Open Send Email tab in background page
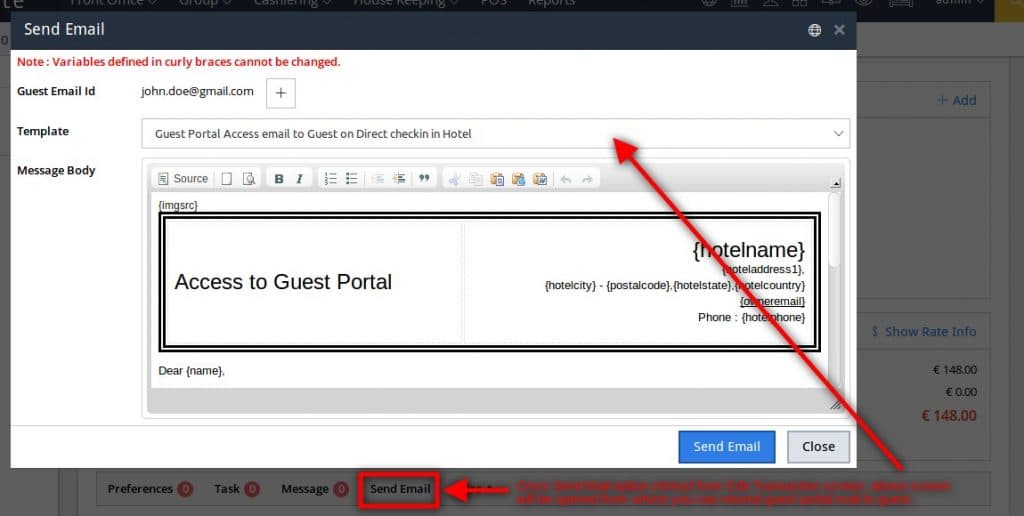 coord(400,489)
